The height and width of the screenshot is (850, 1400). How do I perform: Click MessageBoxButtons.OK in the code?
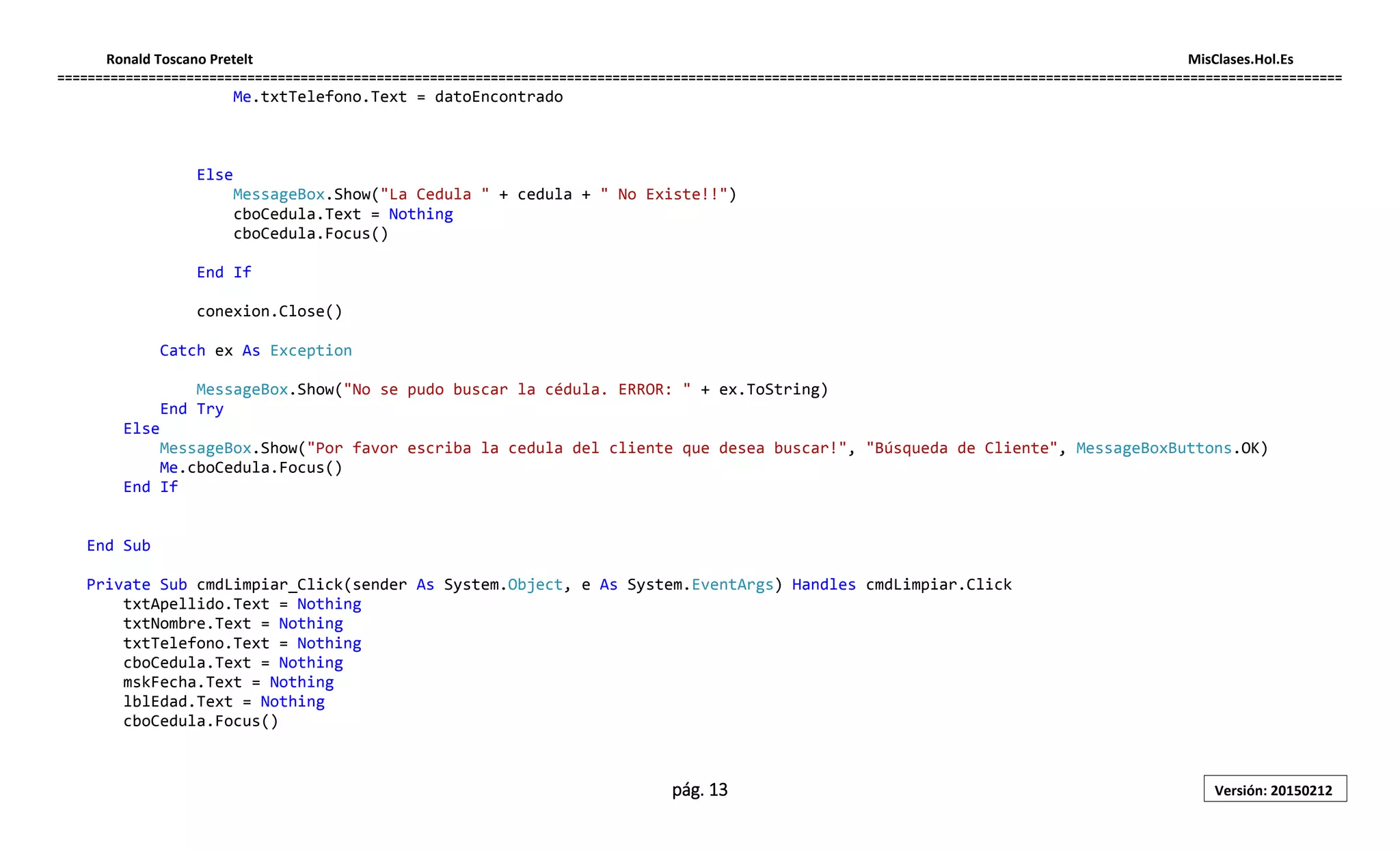(1171, 448)
